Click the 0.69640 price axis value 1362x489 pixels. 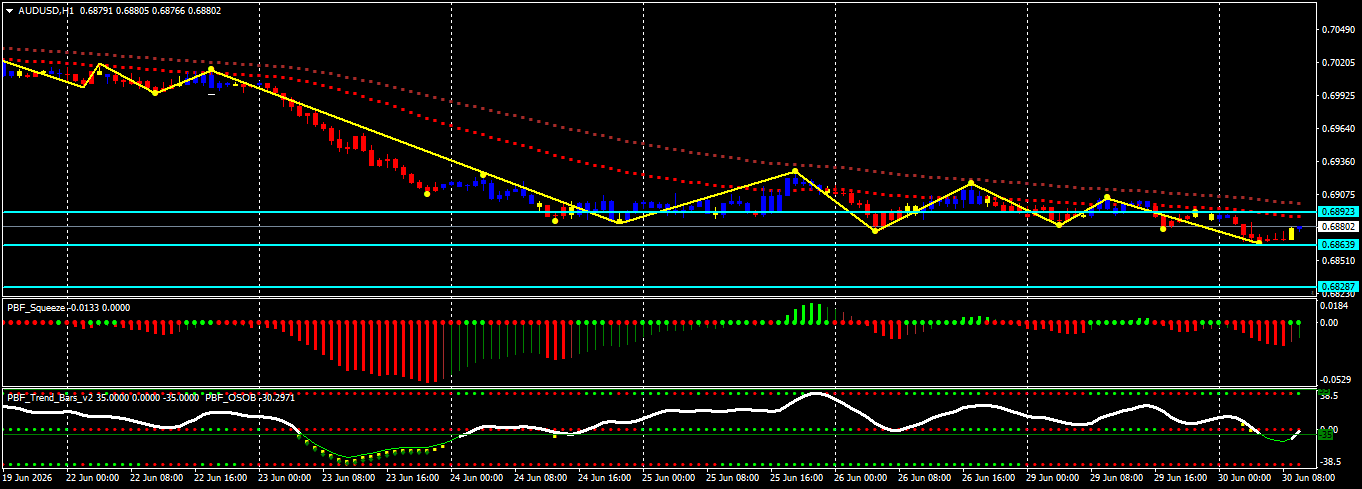(1338, 129)
